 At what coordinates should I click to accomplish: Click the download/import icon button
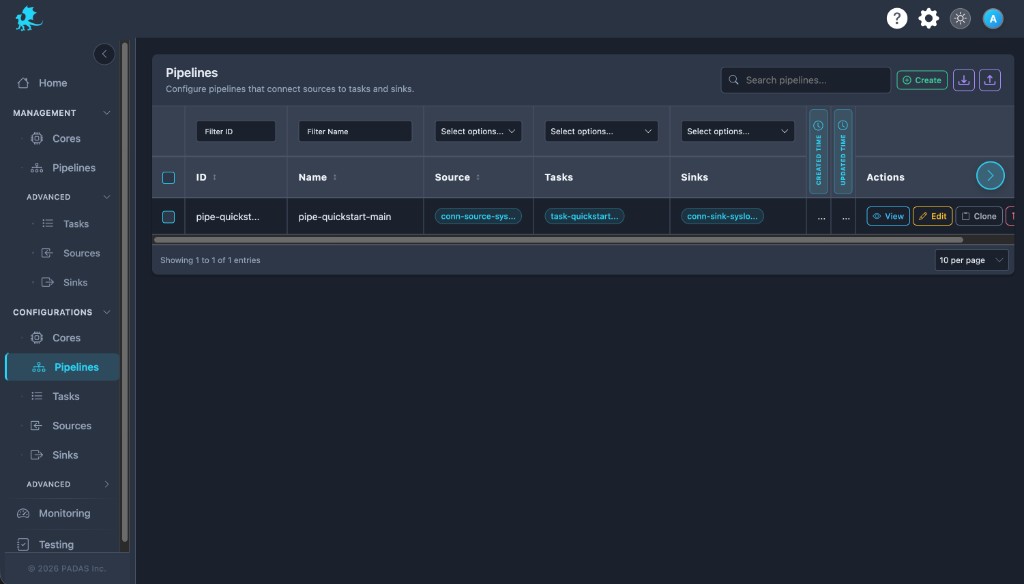[963, 80]
